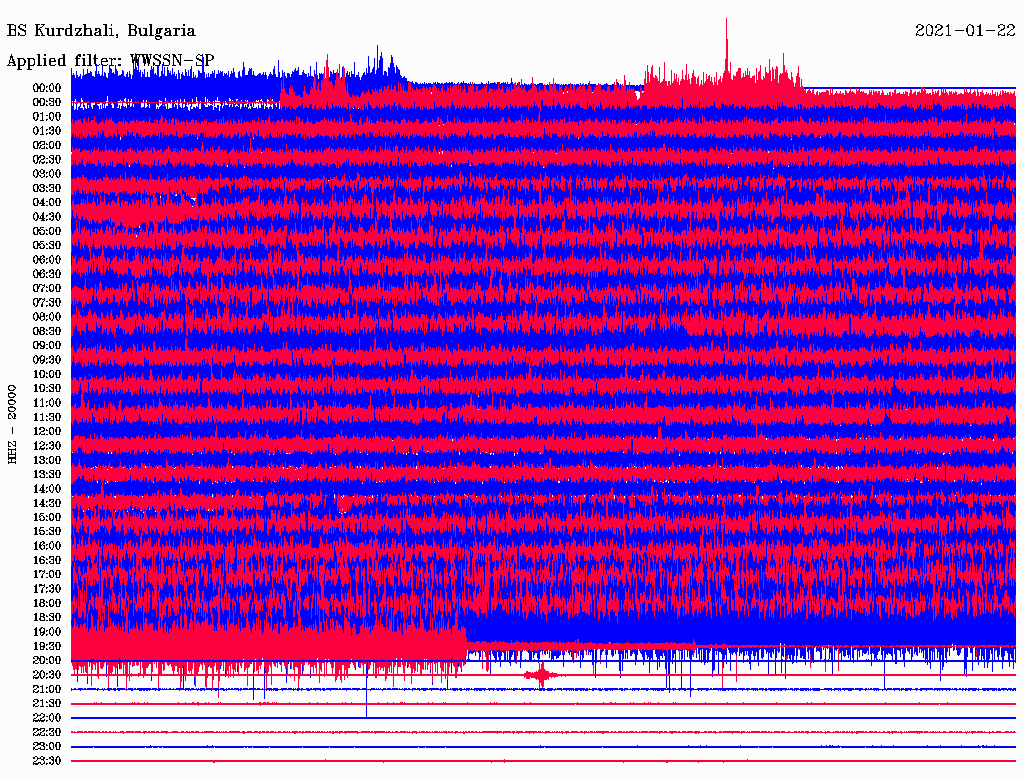Select the 16:30 time label

pyautogui.click(x=47, y=561)
